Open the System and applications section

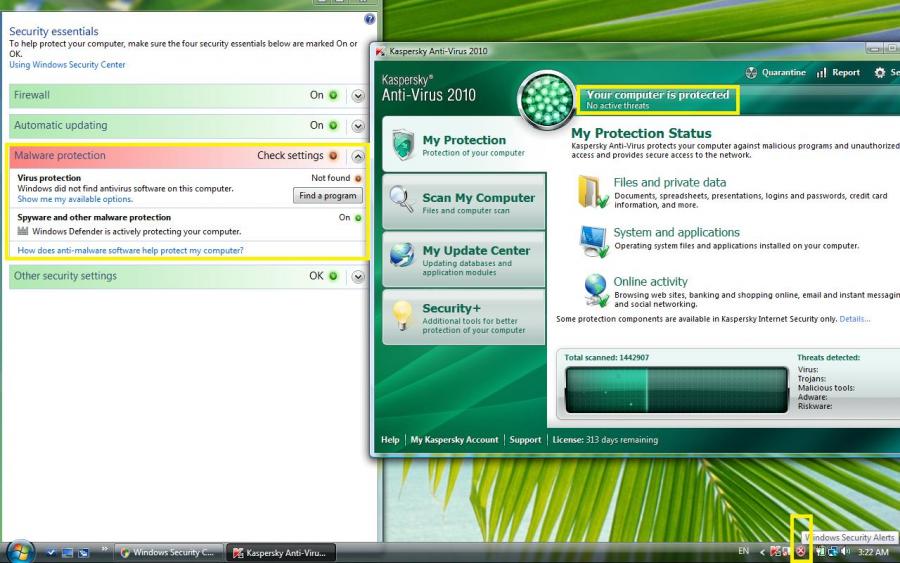pos(676,233)
